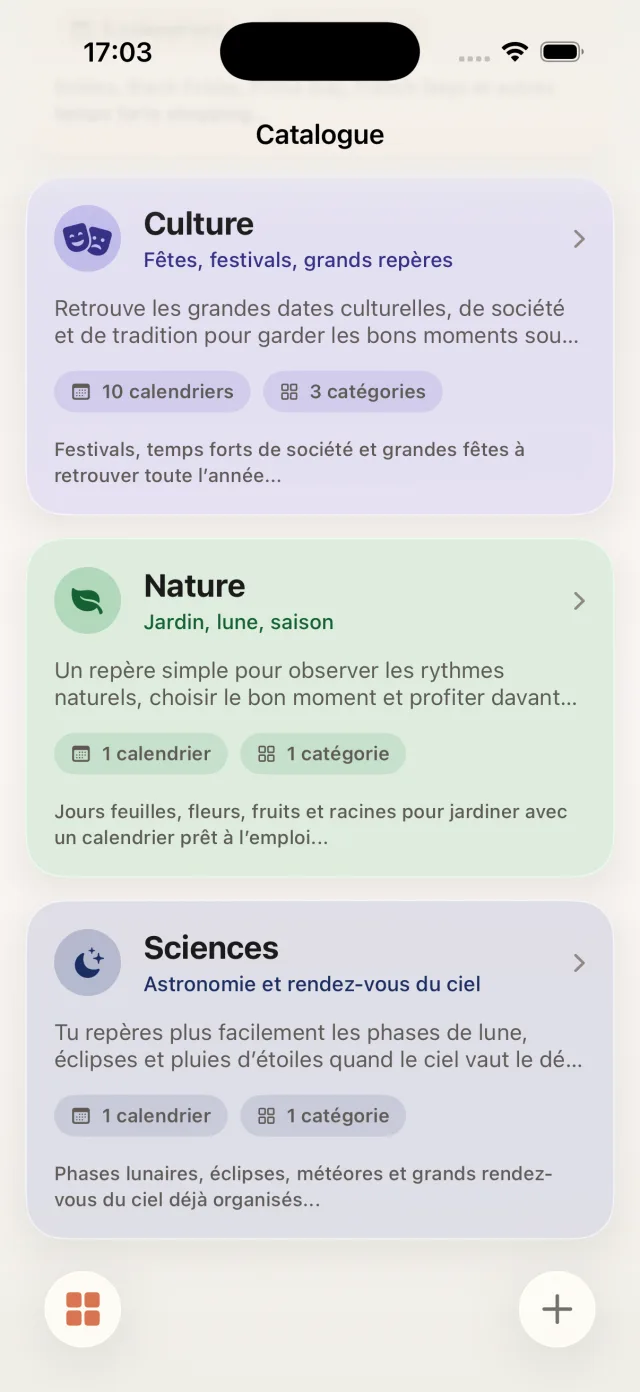Open the Nature category using its chevron
Image resolution: width=640 pixels, height=1392 pixels.
[x=578, y=600]
